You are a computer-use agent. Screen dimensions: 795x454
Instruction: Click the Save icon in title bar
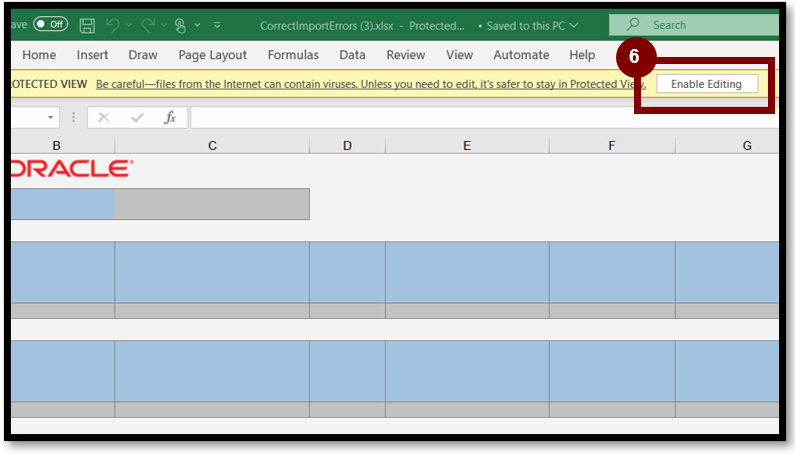[x=87, y=25]
